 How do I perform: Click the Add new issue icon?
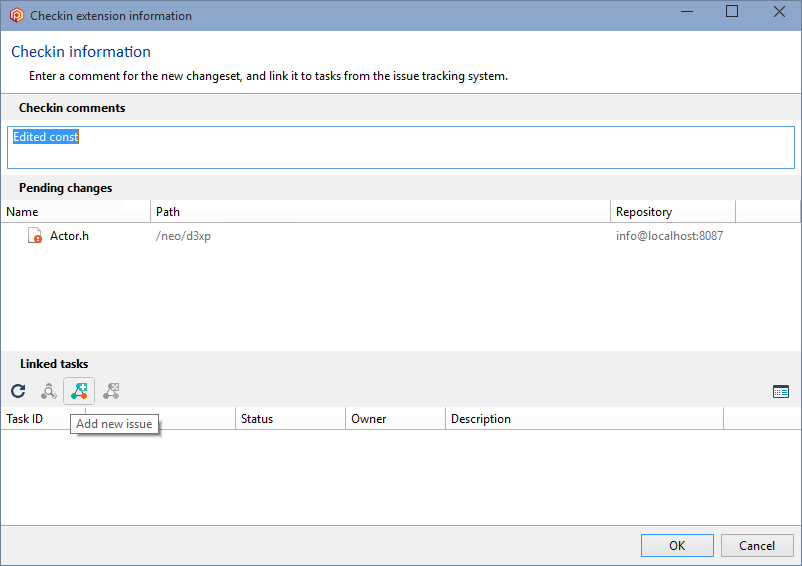pos(79,391)
